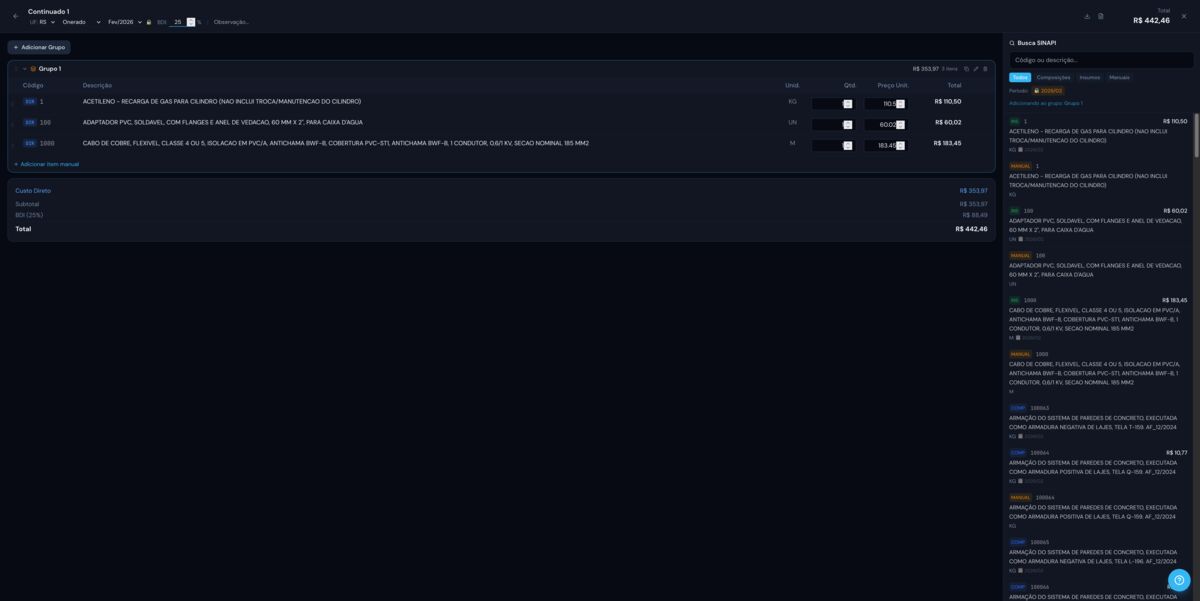Delete Grupo 1 with the trash icon

(985, 69)
